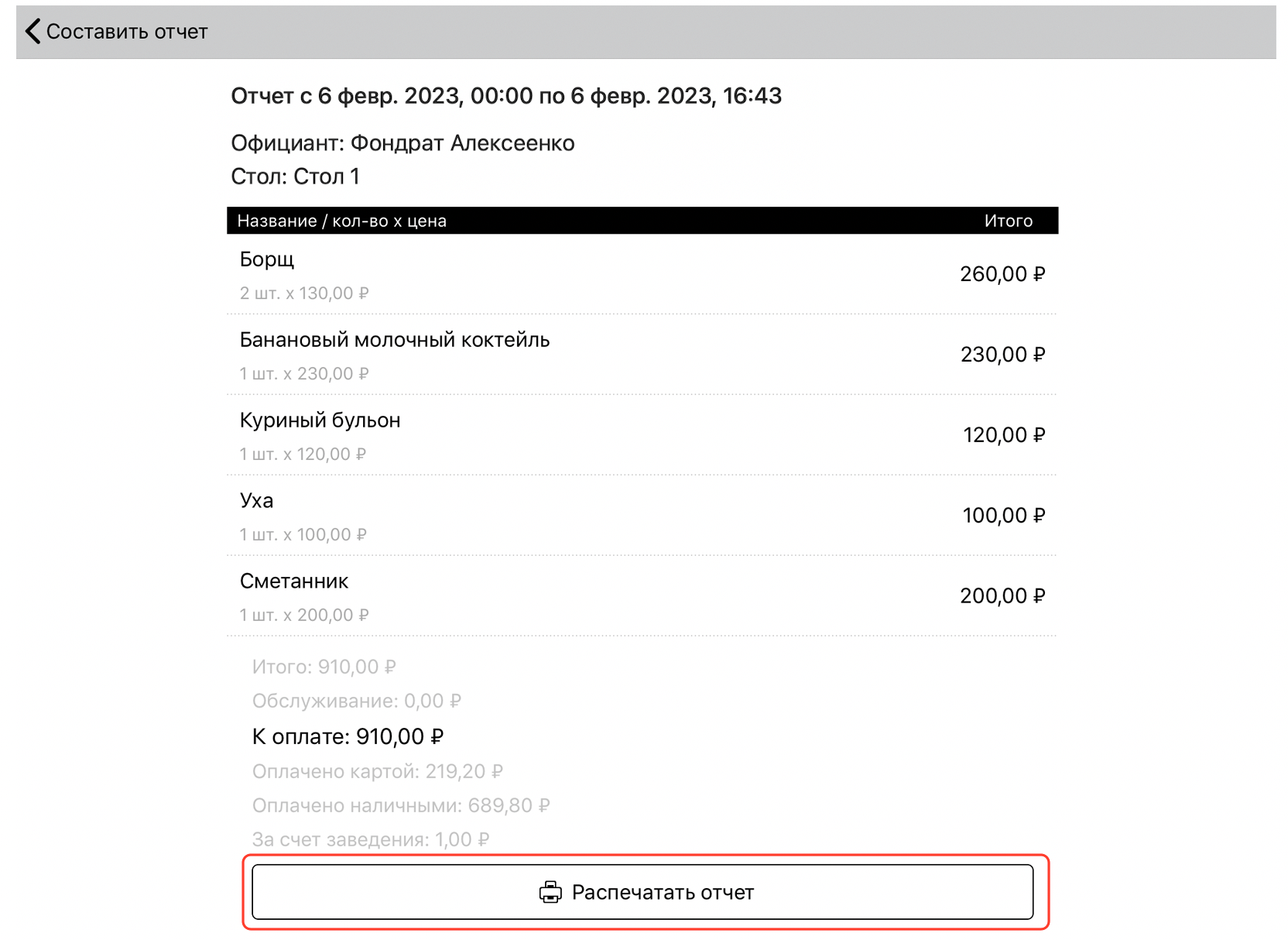
Task: Click the 230,00 ₽ row total
Action: (1002, 355)
